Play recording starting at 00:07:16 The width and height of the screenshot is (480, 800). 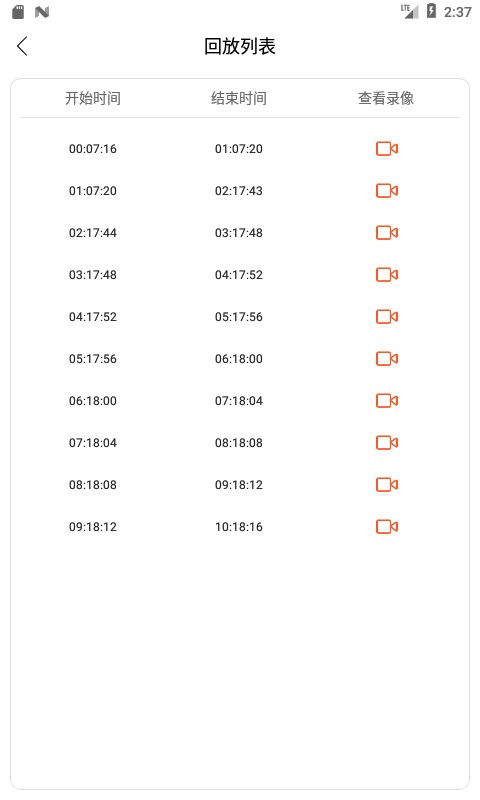point(387,148)
